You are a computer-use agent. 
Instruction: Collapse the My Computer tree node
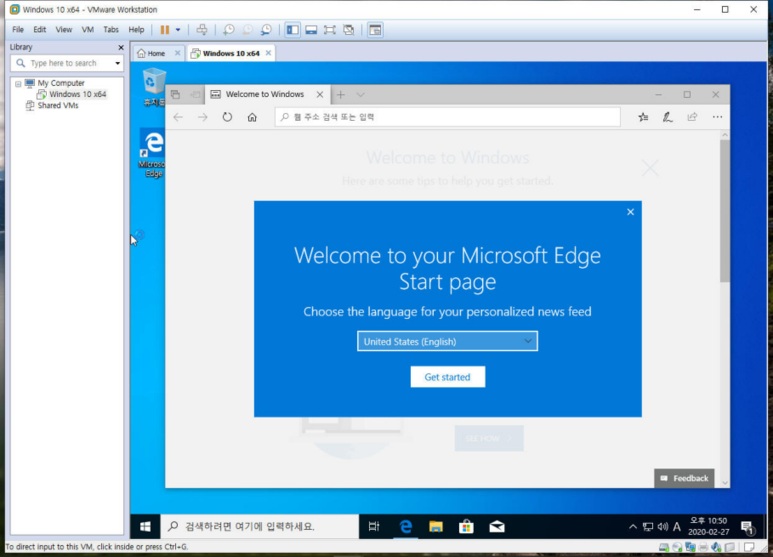pos(18,83)
